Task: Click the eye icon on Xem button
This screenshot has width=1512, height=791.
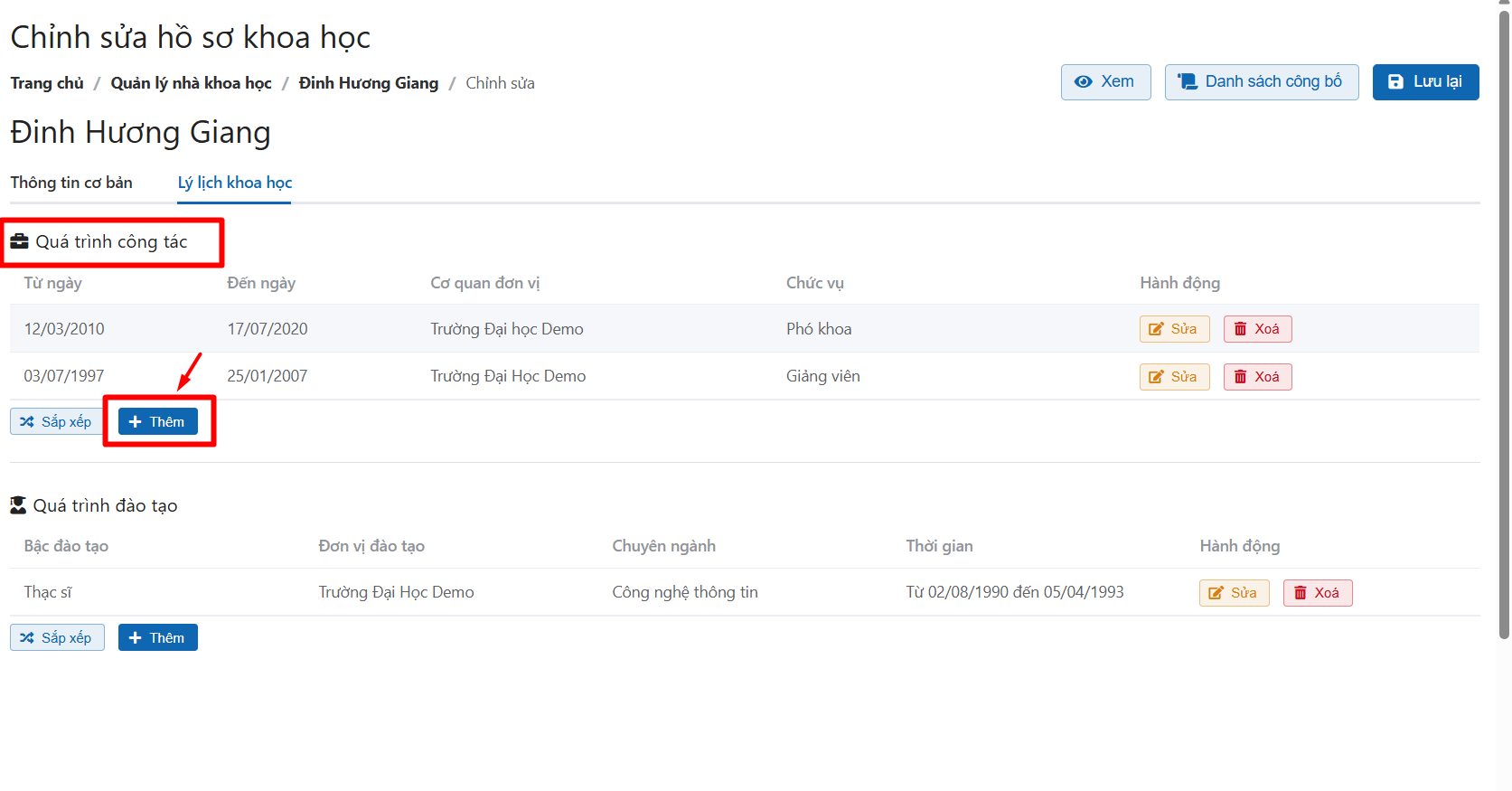Action: tap(1083, 82)
